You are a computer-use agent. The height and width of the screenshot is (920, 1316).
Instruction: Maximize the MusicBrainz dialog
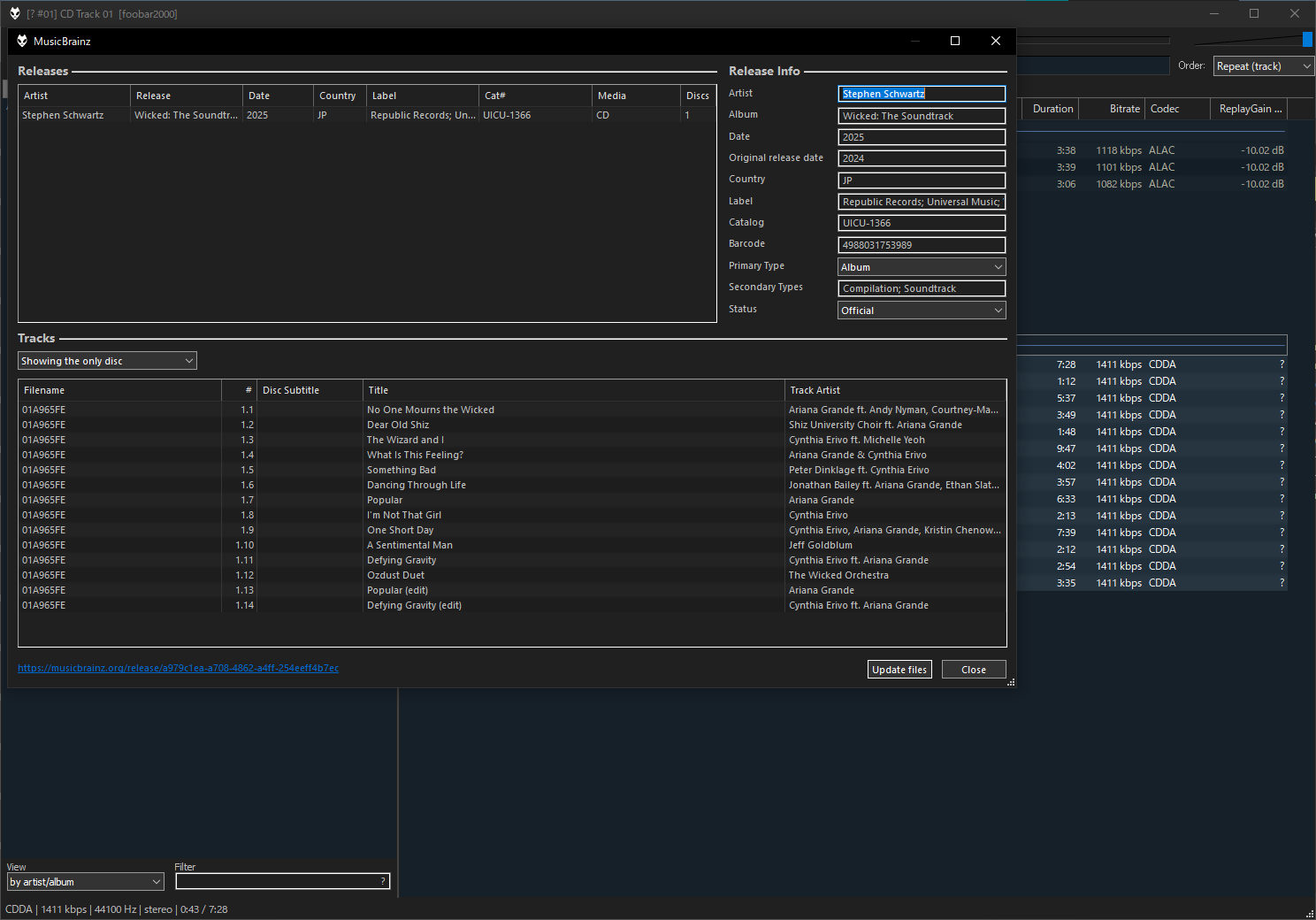pos(955,41)
